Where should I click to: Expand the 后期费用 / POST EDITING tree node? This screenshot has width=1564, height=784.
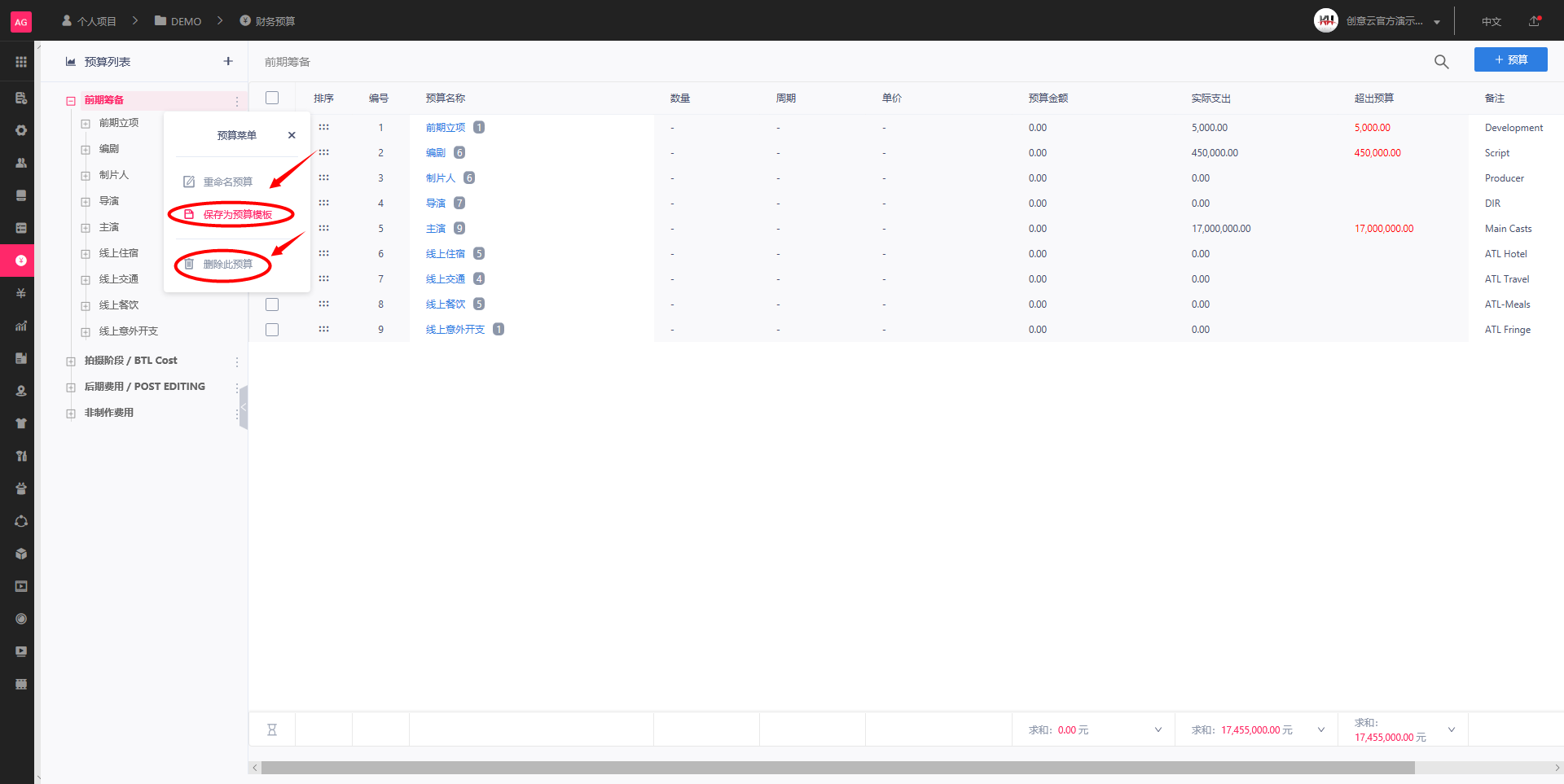71,388
